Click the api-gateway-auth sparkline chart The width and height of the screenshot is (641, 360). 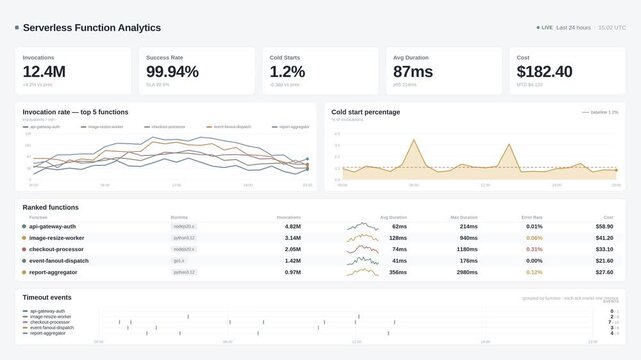pos(363,226)
